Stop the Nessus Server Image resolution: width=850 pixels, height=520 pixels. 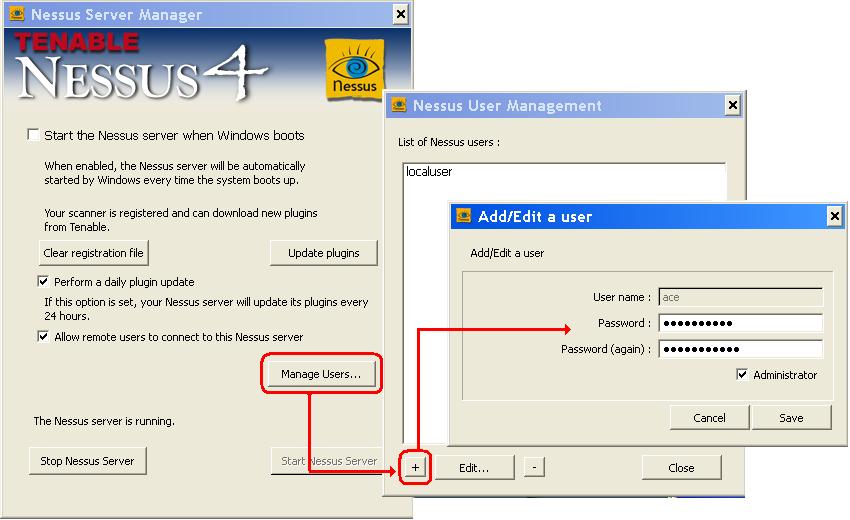click(x=88, y=461)
